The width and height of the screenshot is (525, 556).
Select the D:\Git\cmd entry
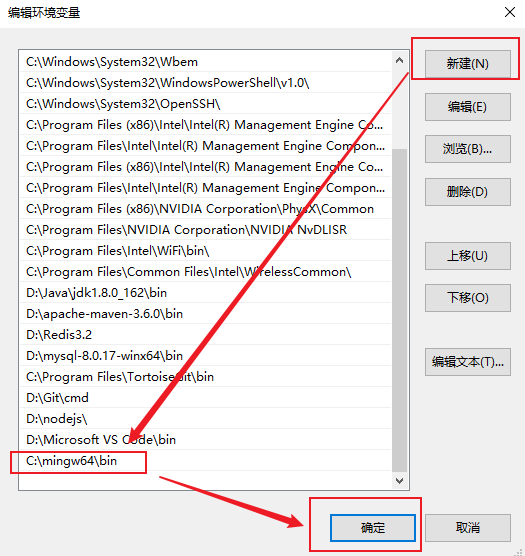coord(206,397)
